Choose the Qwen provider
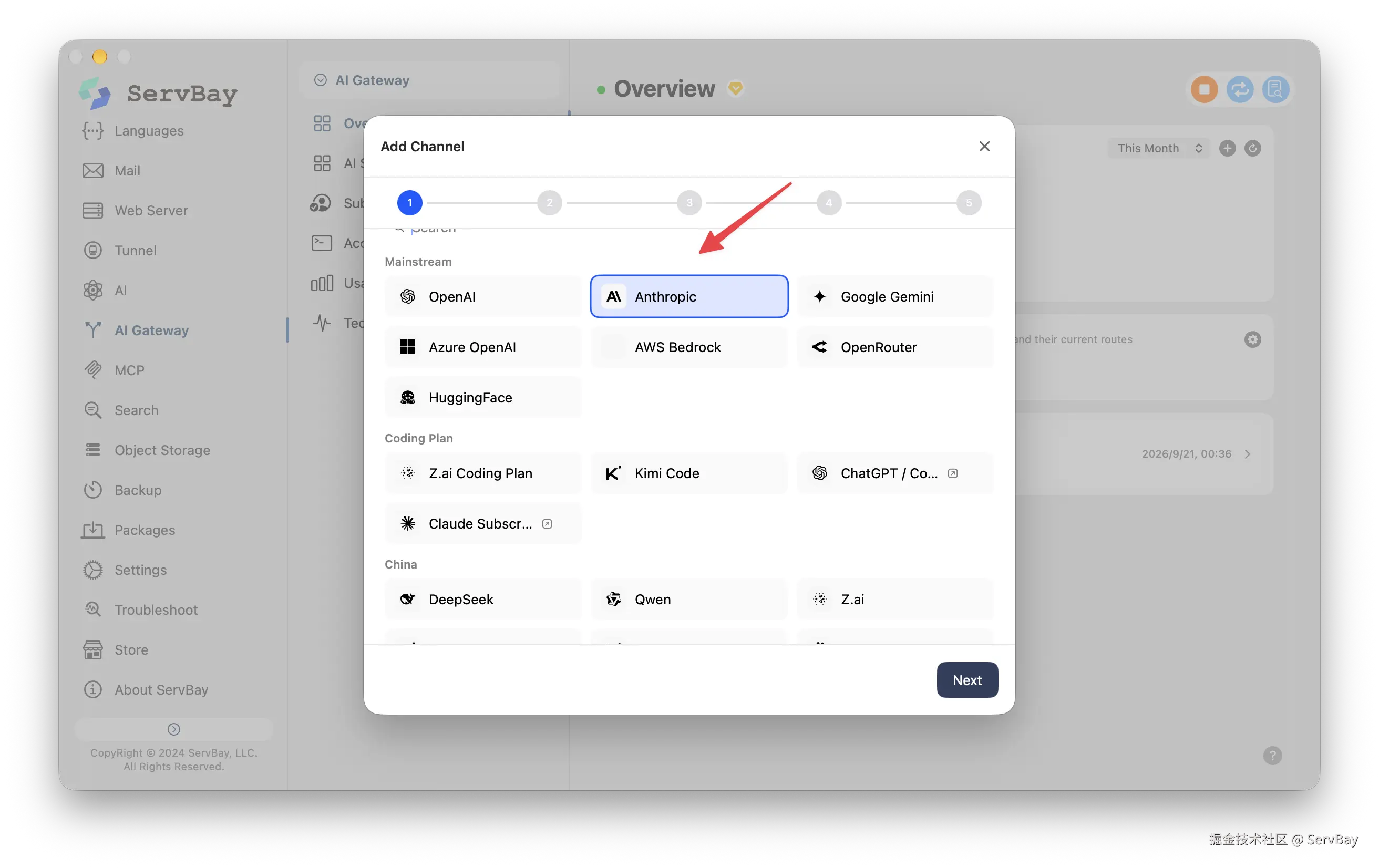This screenshot has height=868, width=1379. [x=689, y=599]
